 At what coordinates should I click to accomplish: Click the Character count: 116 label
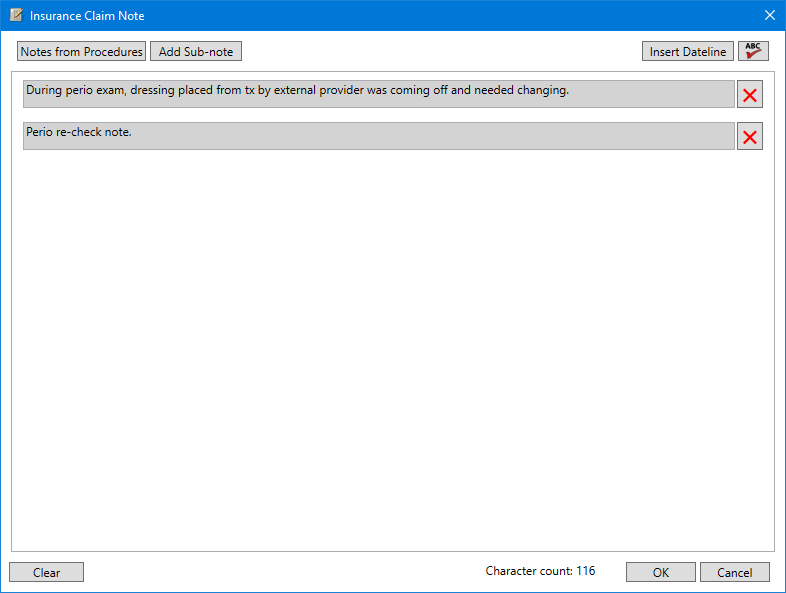click(540, 571)
